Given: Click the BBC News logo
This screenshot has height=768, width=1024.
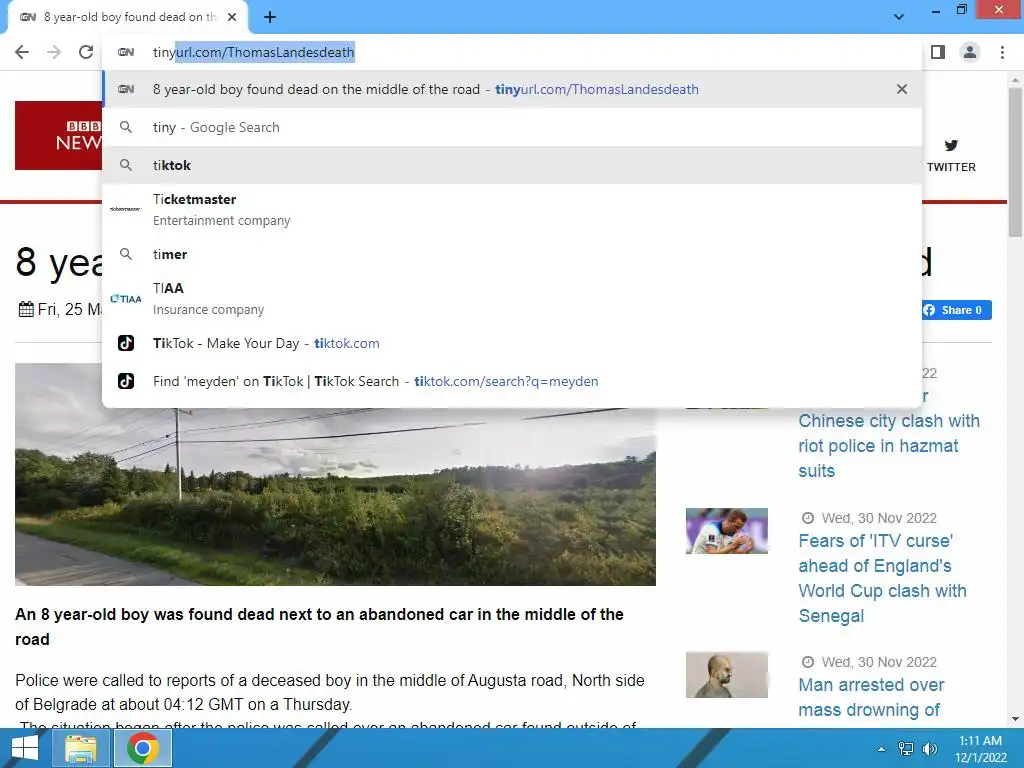Looking at the screenshot, I should (x=59, y=135).
